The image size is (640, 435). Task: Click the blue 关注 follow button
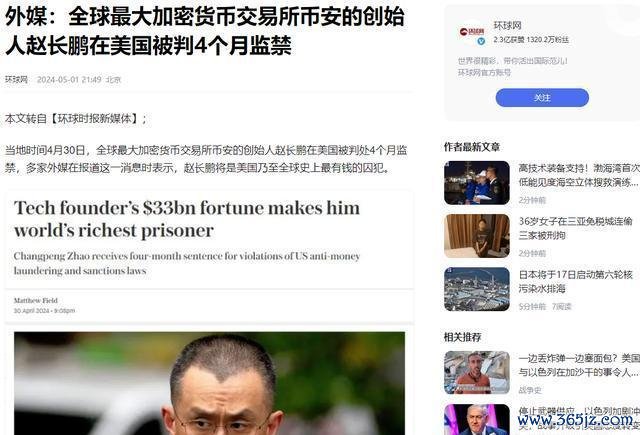[542, 98]
